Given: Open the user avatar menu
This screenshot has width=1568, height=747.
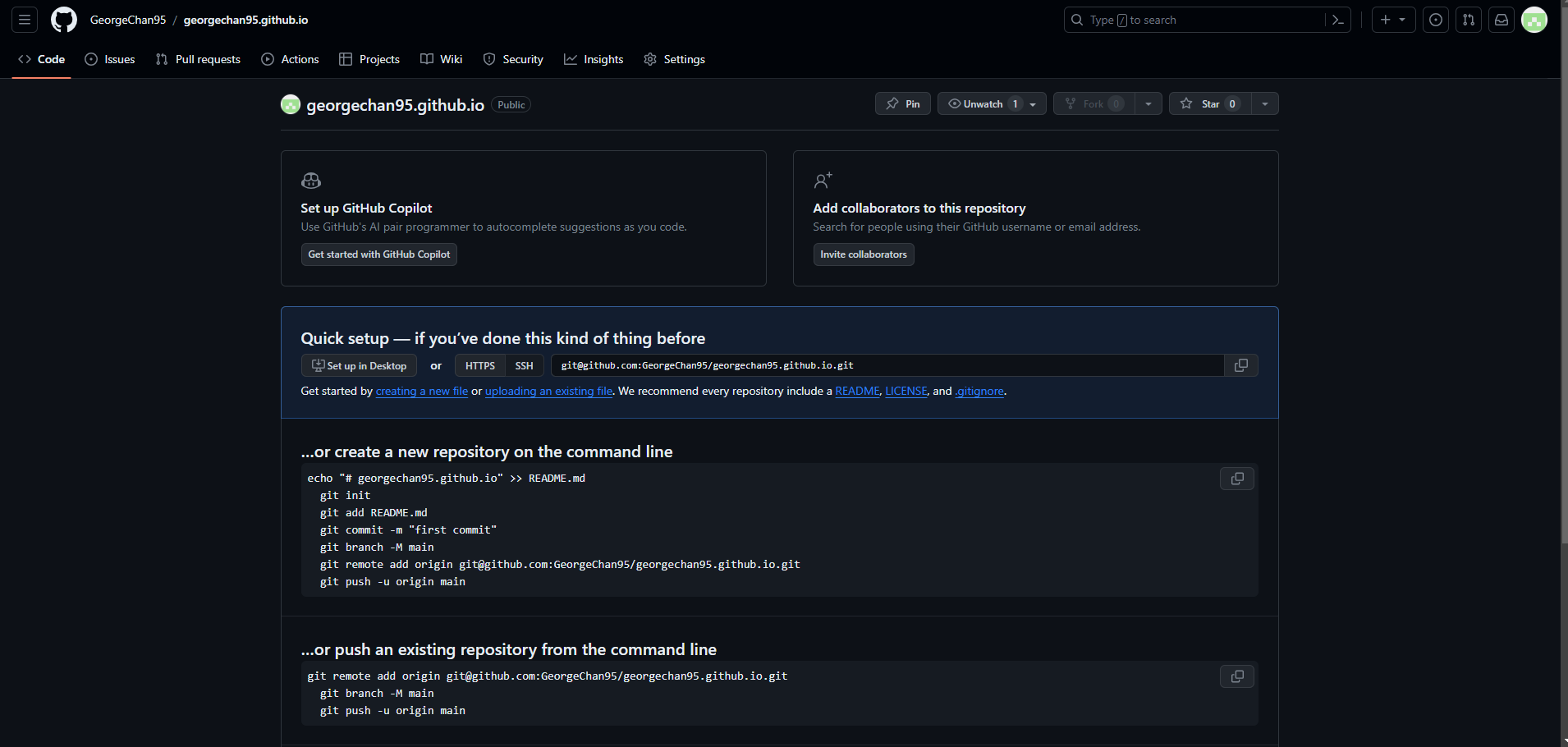Looking at the screenshot, I should (1534, 20).
